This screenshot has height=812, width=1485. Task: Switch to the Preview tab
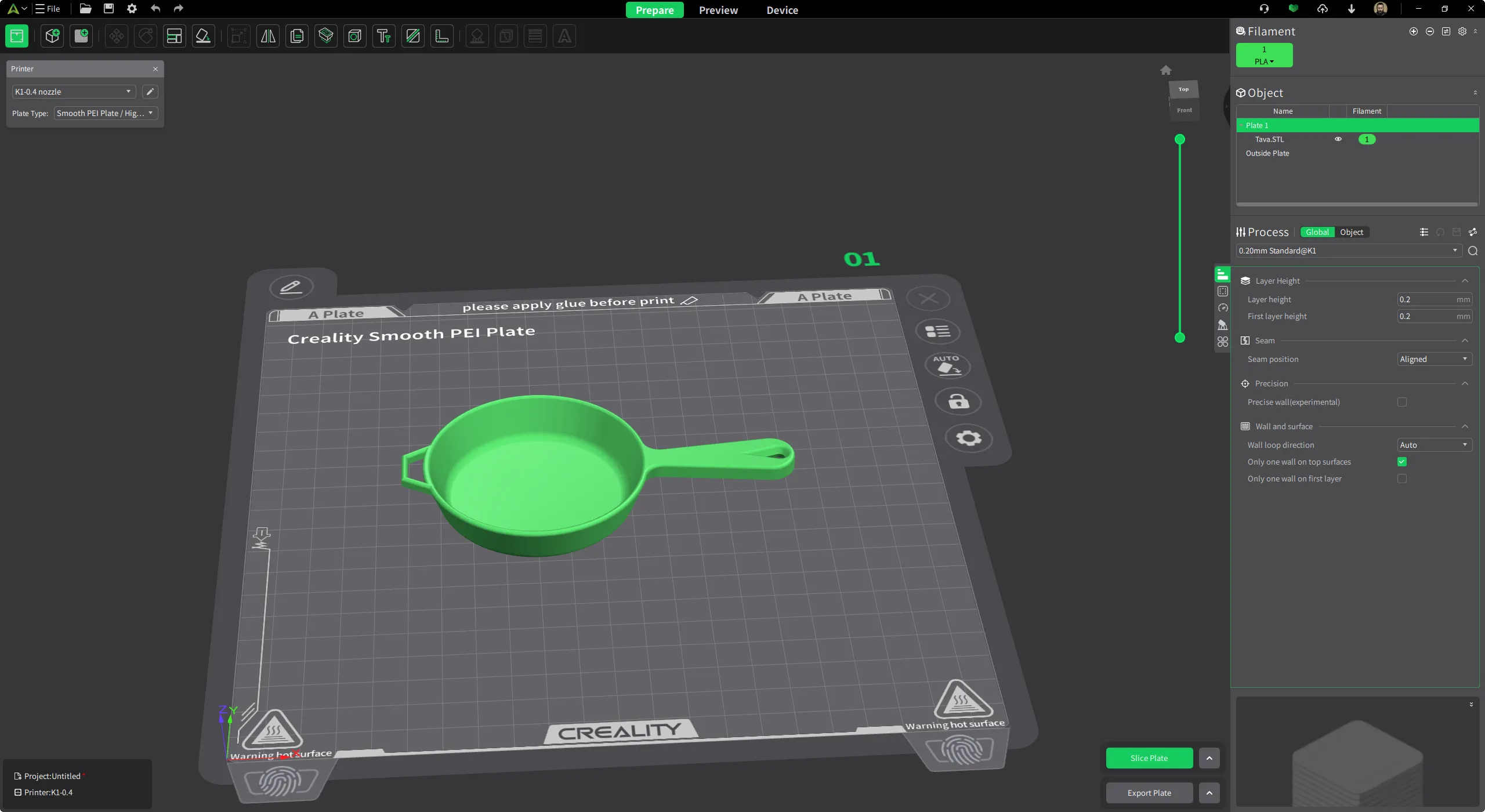pos(718,10)
